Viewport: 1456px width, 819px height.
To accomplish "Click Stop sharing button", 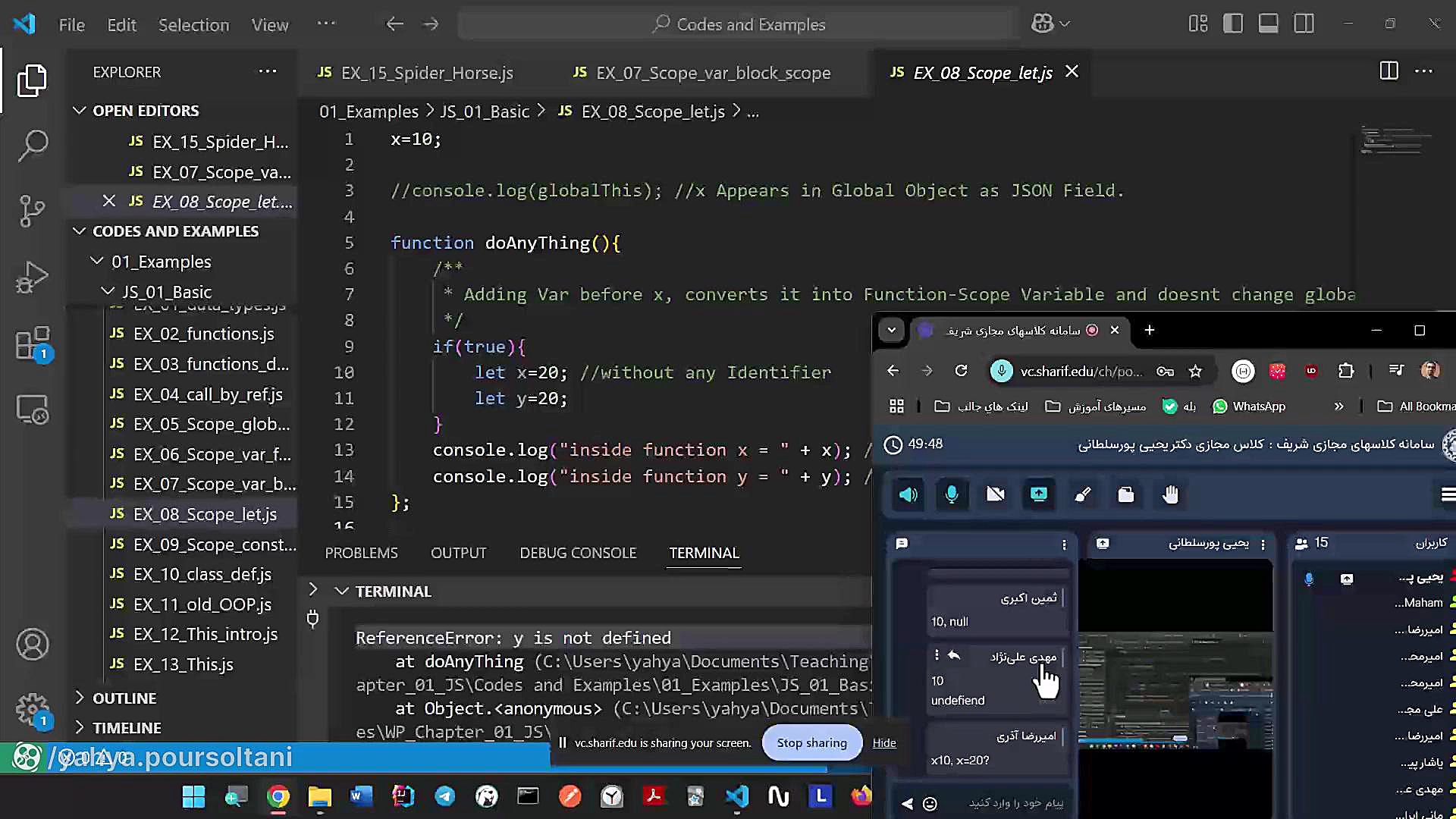I will 811,742.
